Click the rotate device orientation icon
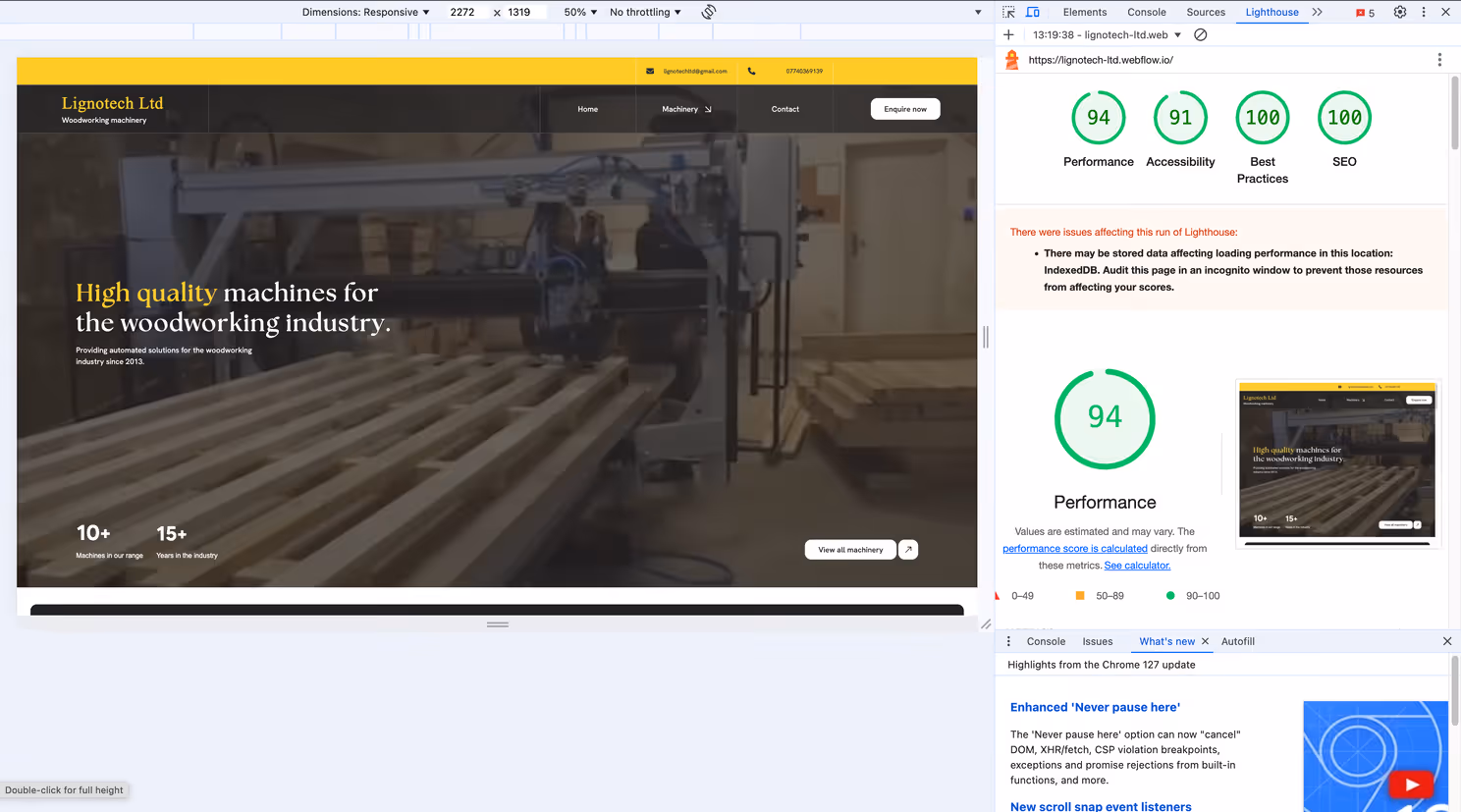The height and width of the screenshot is (812, 1461). tap(709, 12)
